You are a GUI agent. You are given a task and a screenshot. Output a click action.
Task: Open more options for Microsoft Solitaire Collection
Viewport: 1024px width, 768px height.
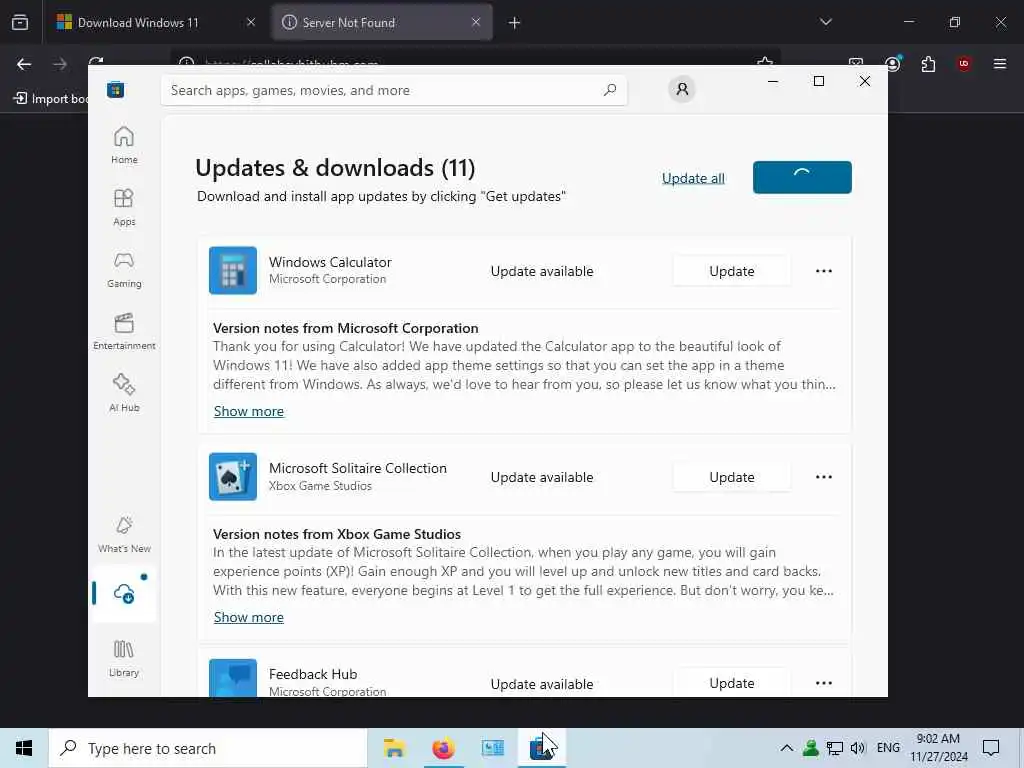[824, 477]
